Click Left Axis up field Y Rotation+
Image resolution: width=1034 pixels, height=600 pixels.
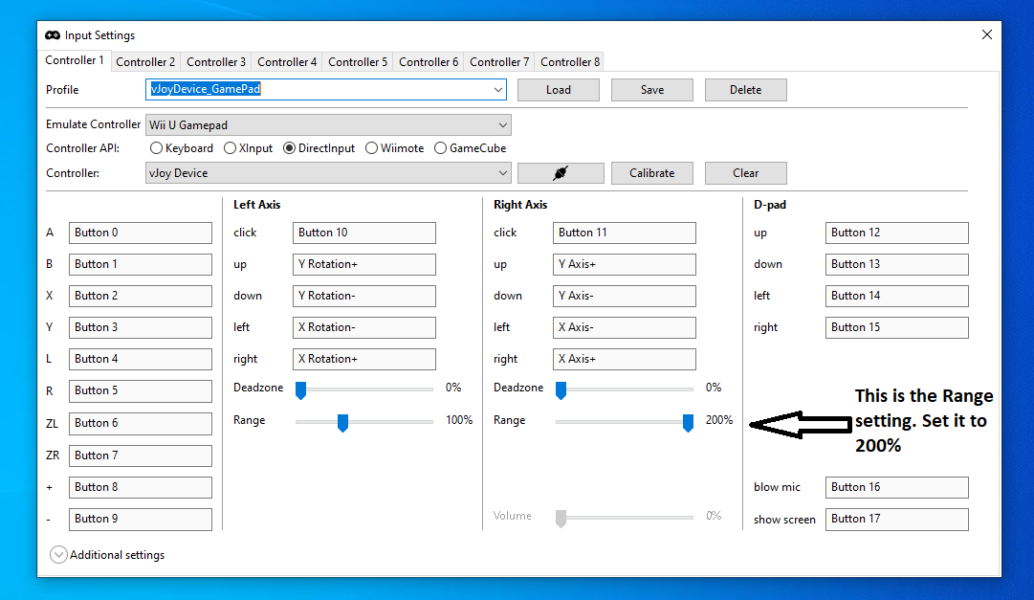(364, 264)
